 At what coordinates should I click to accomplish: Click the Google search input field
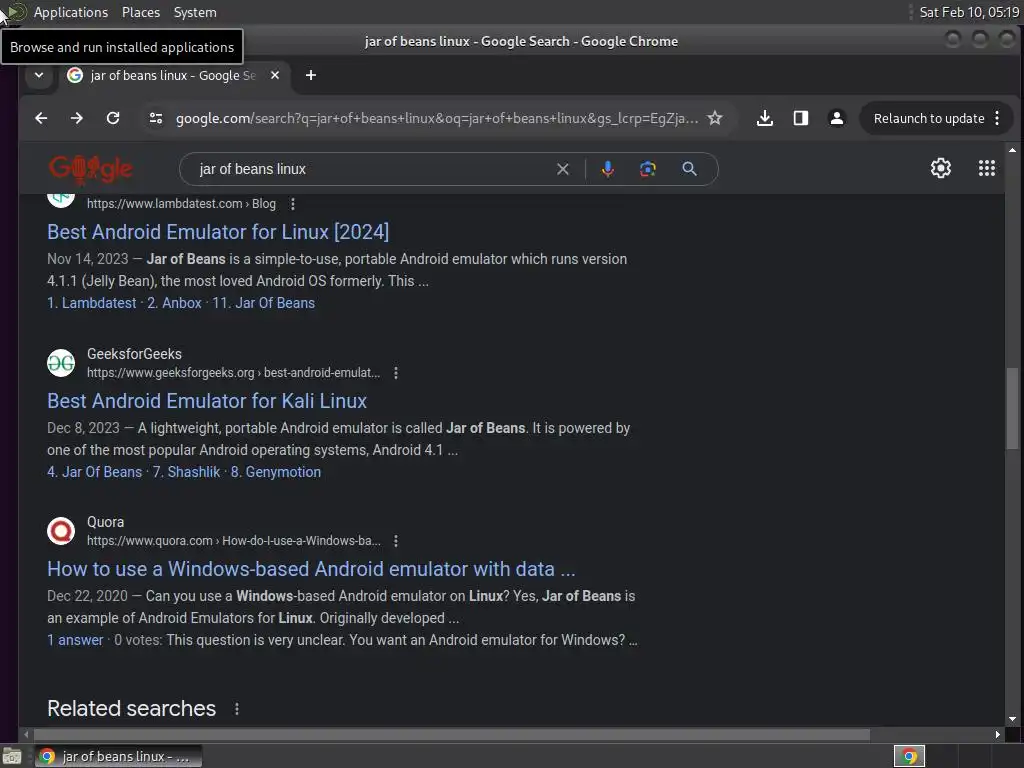372,169
